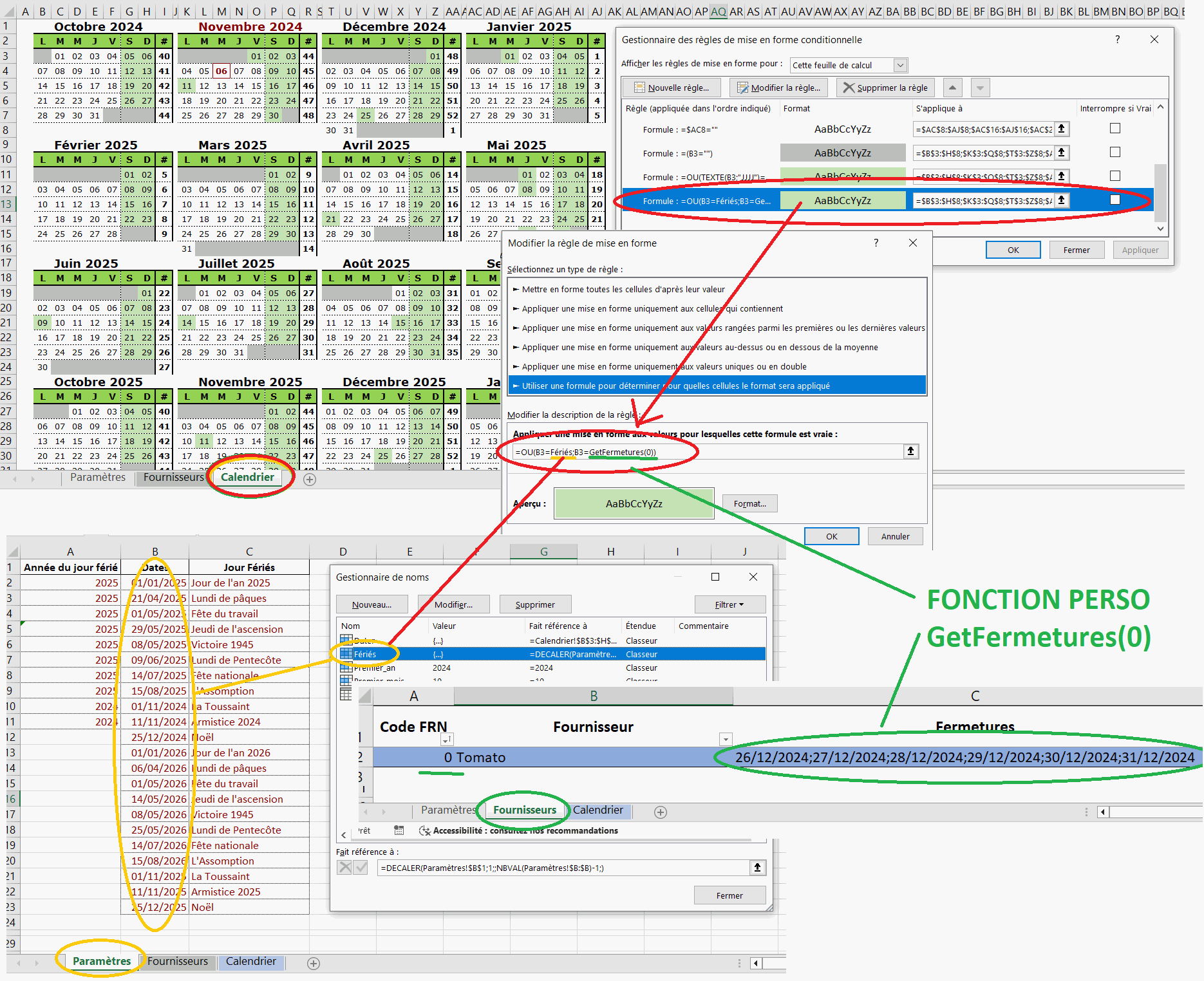Collapse the rule formula field using its range icon

coord(910,452)
